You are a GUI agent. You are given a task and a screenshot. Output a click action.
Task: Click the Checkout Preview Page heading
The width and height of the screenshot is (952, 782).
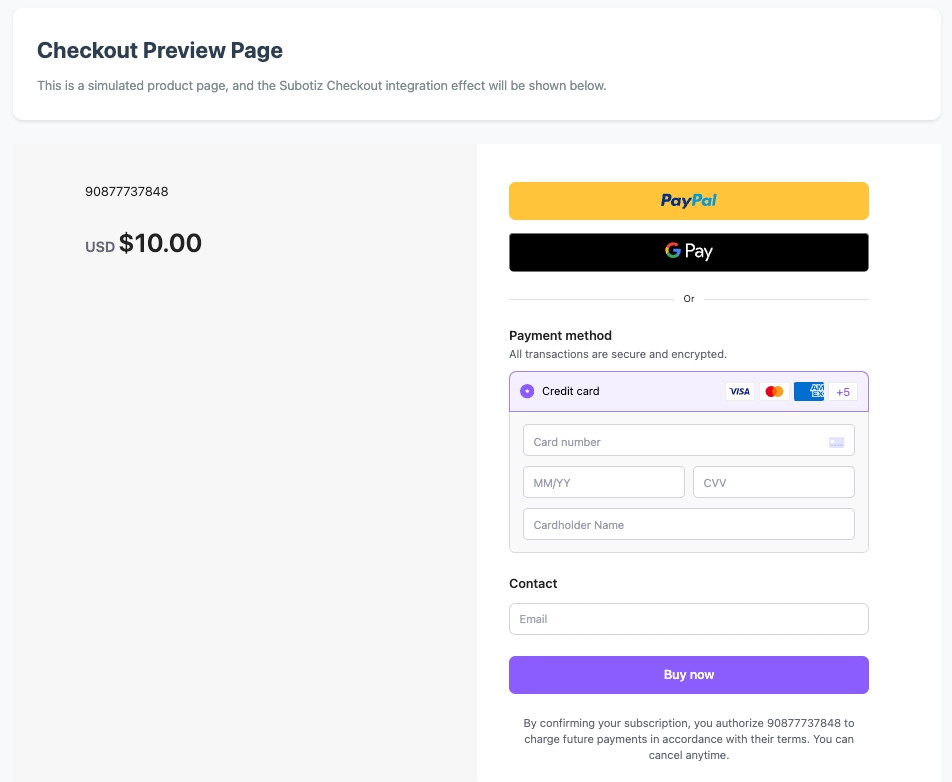click(160, 50)
